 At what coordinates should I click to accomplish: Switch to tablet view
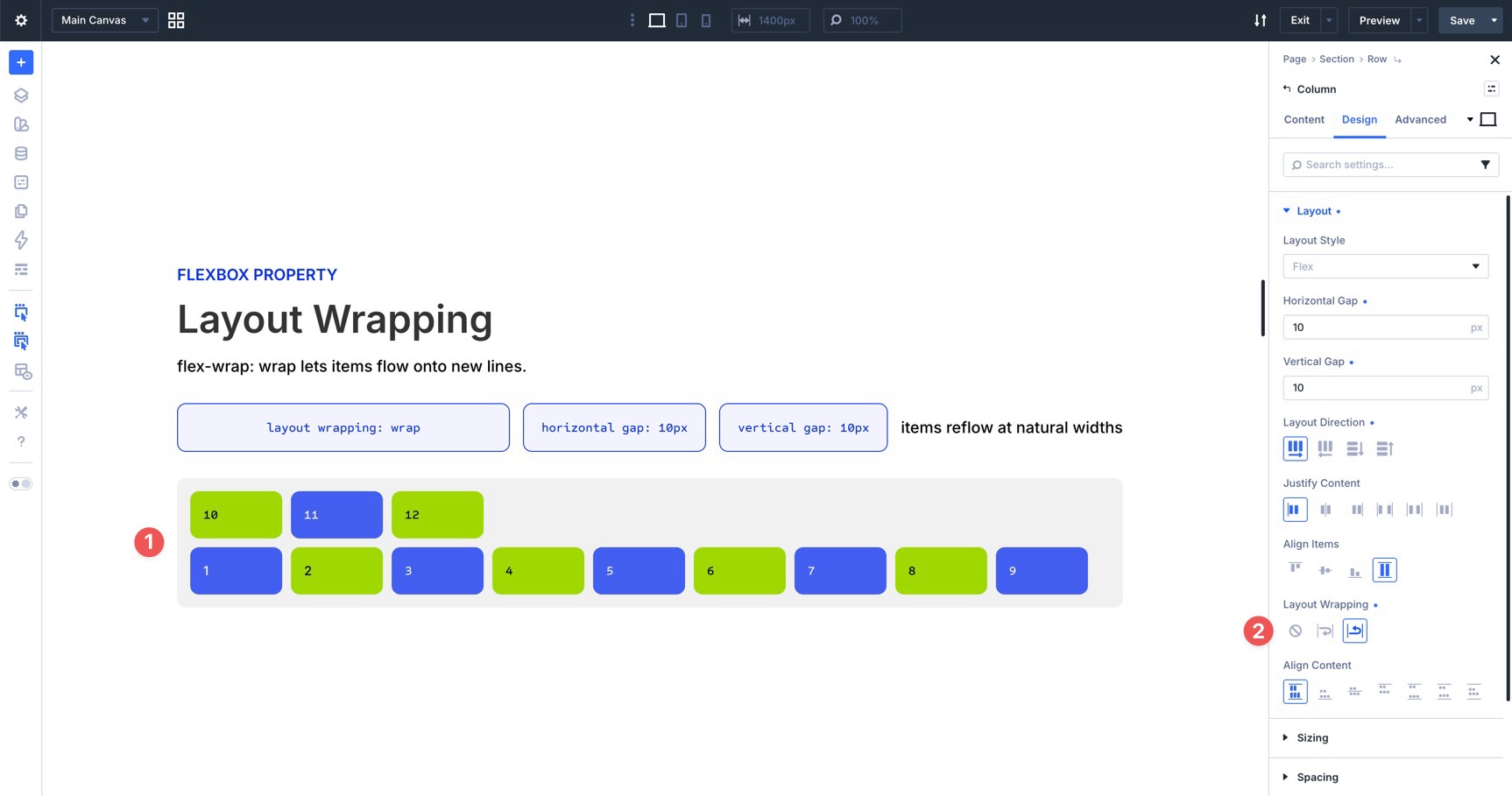(682, 20)
